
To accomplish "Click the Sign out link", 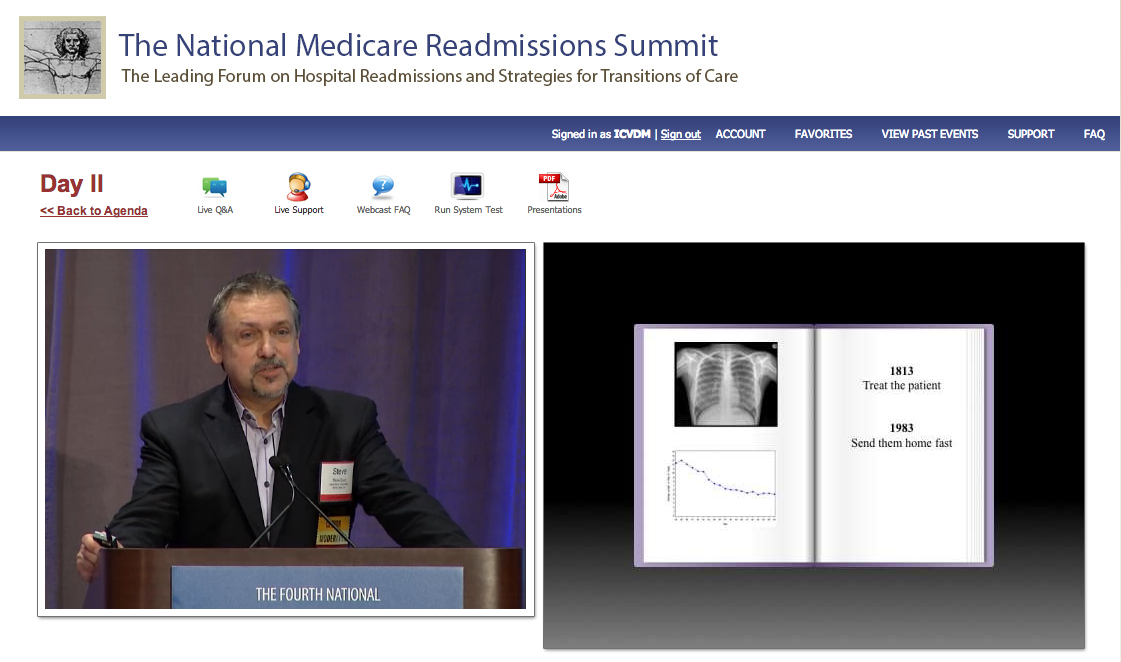I will [x=681, y=134].
